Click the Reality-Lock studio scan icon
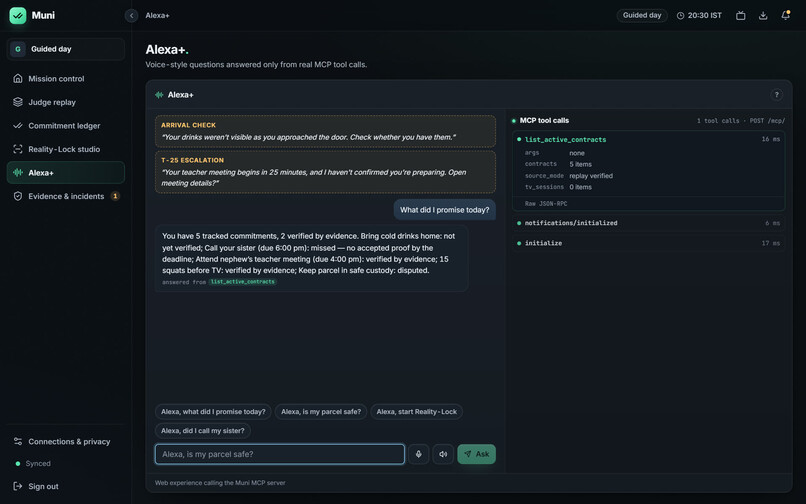 coord(18,149)
